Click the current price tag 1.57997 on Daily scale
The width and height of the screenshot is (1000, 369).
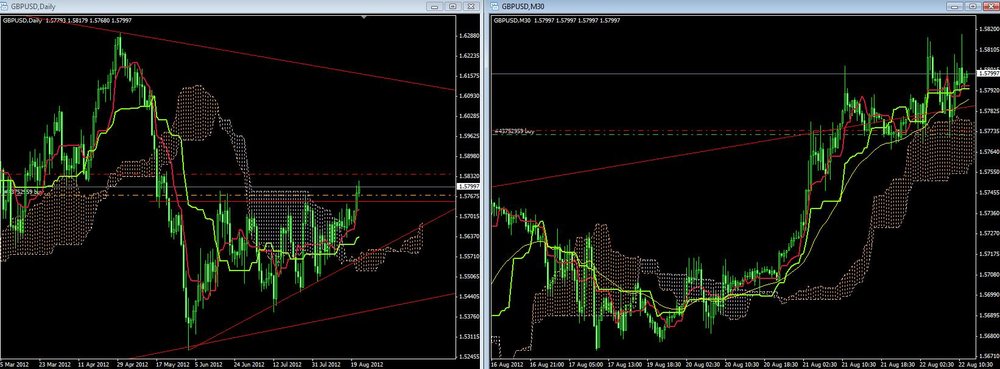(469, 186)
